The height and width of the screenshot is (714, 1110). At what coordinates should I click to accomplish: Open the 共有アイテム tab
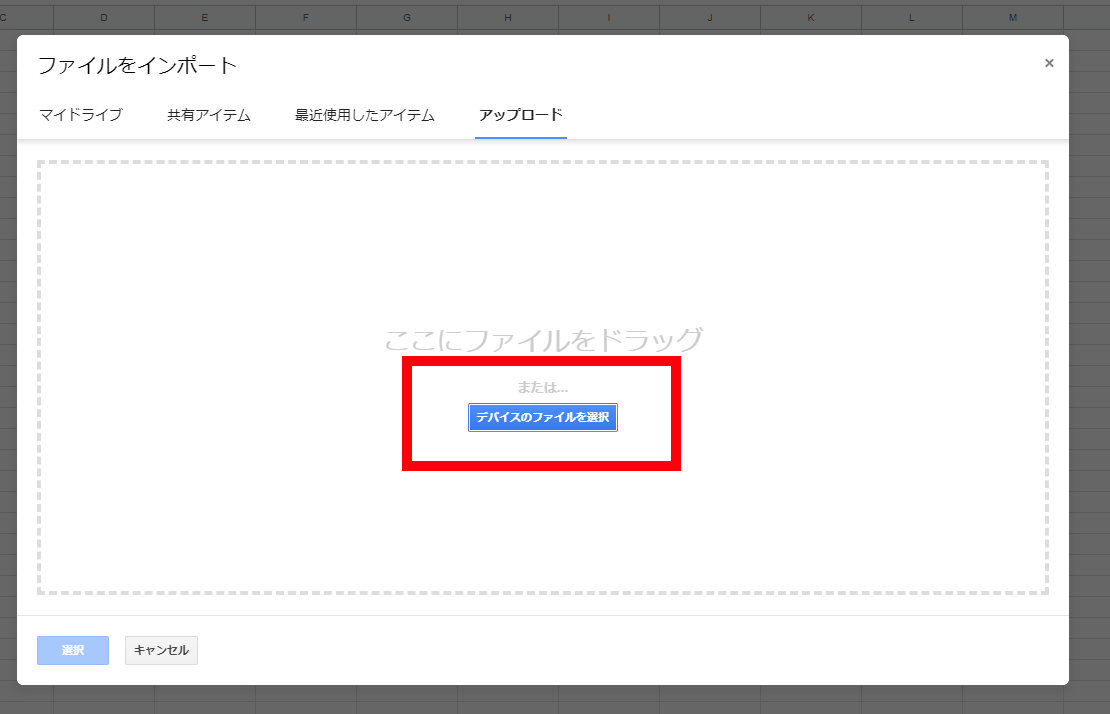click(209, 115)
